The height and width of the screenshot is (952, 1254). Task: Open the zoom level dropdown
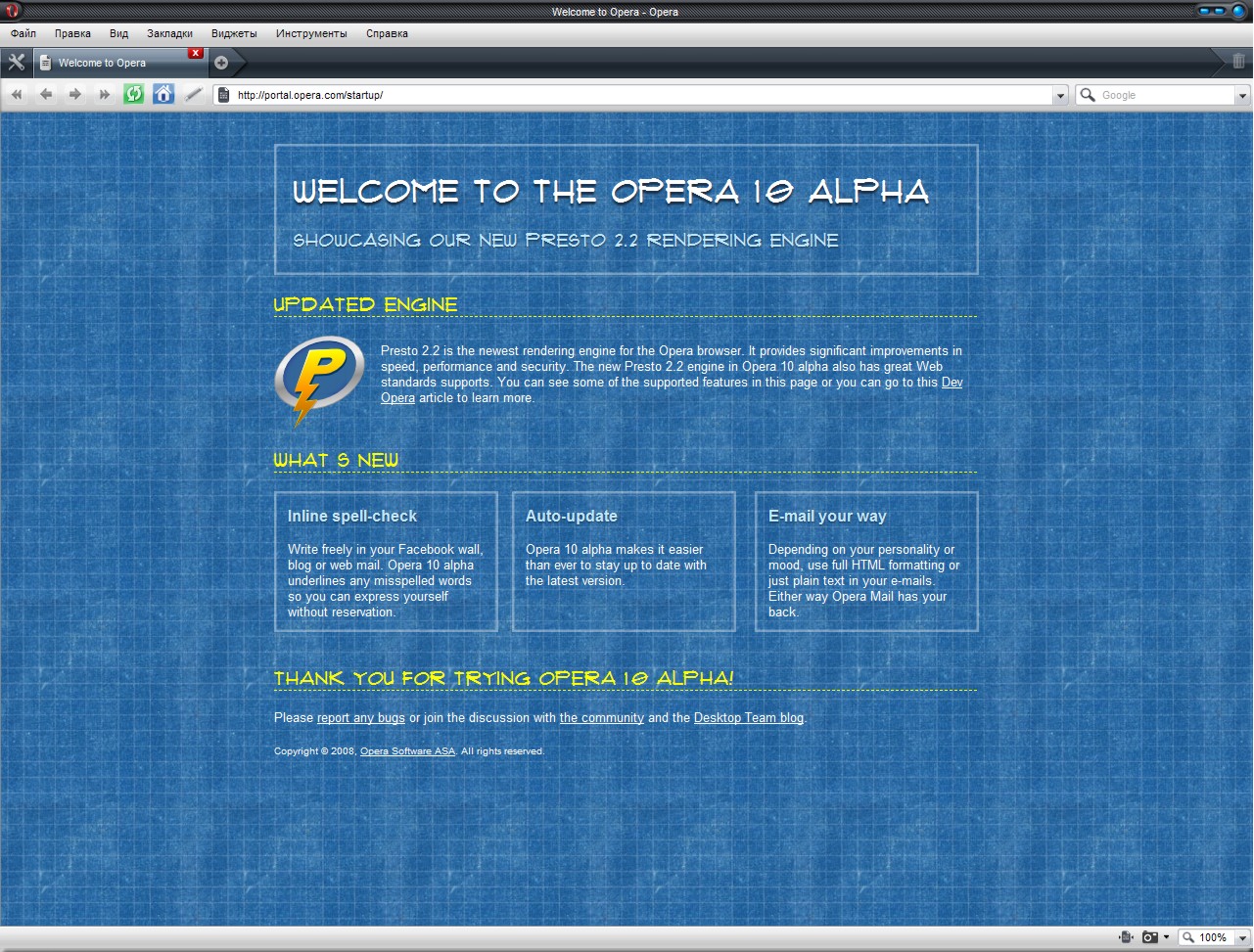coord(1242,937)
